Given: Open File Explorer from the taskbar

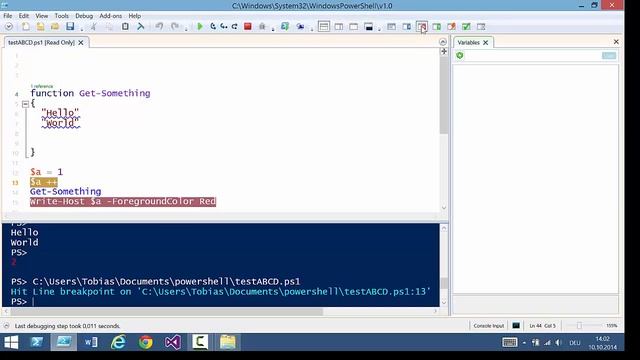Looking at the screenshot, I should [x=228, y=342].
